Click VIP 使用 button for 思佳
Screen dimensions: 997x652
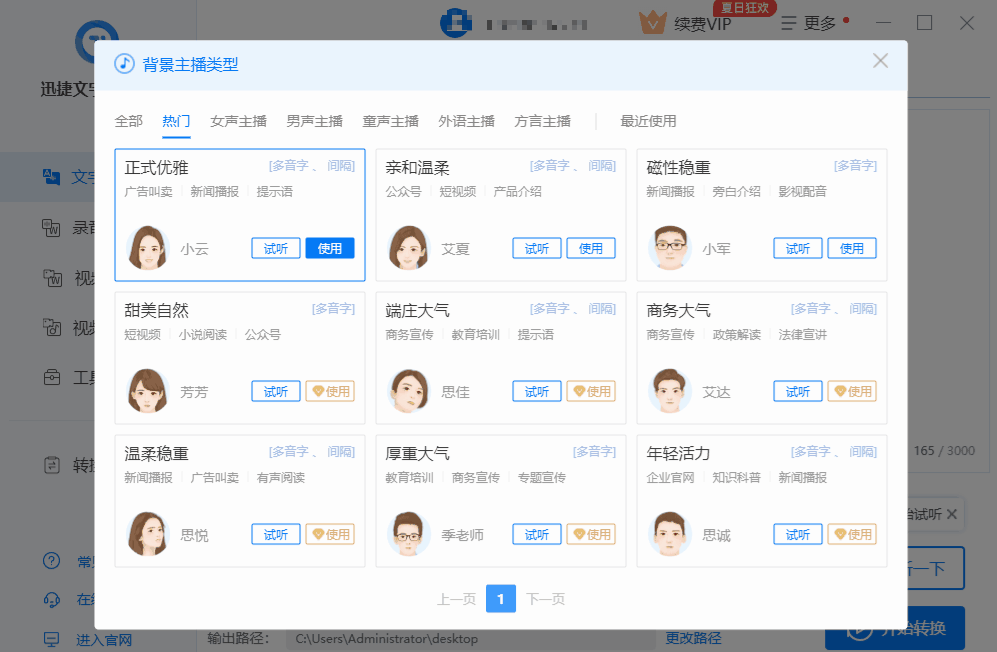[x=591, y=392]
